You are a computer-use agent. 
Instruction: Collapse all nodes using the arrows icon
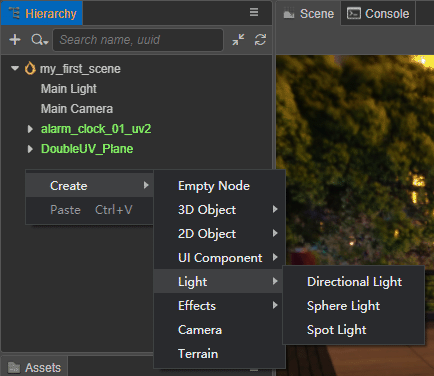click(x=238, y=40)
